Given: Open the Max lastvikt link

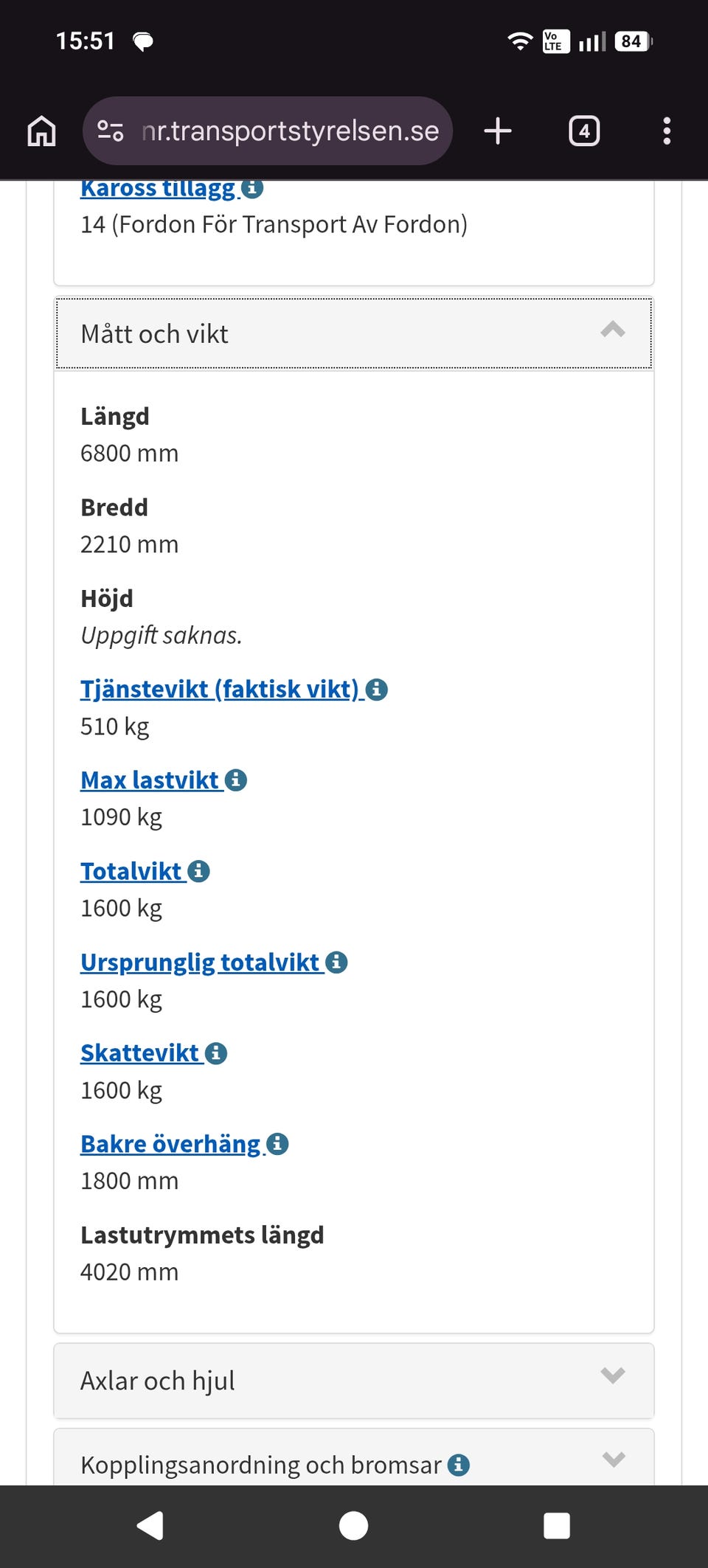Looking at the screenshot, I should 150,780.
